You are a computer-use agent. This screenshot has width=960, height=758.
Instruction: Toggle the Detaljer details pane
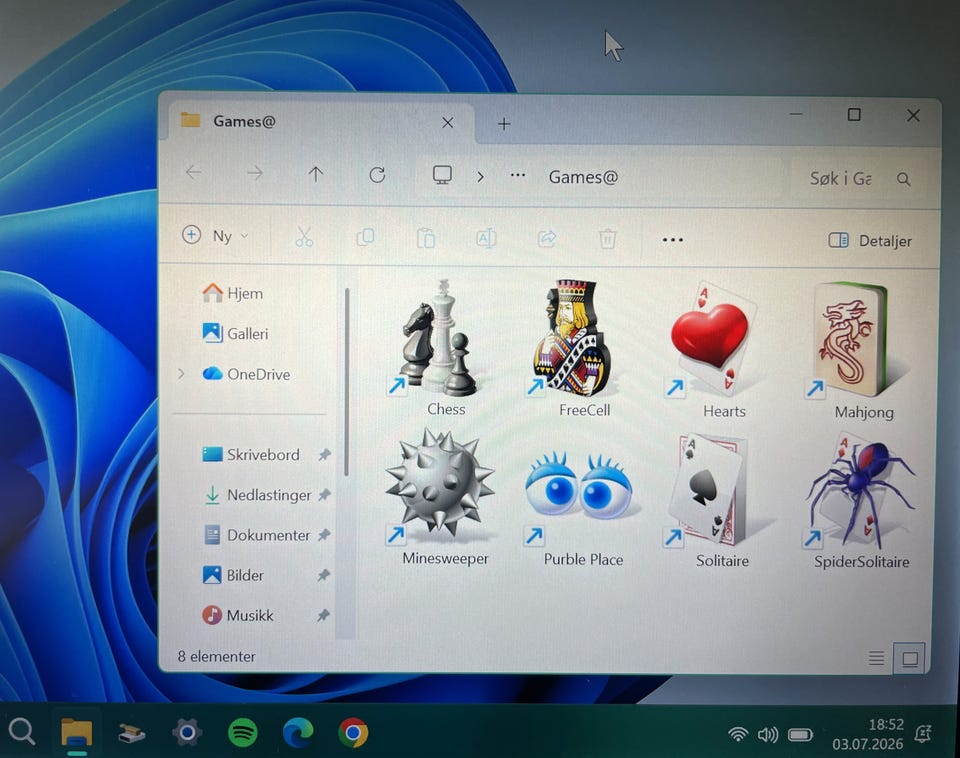[870, 241]
